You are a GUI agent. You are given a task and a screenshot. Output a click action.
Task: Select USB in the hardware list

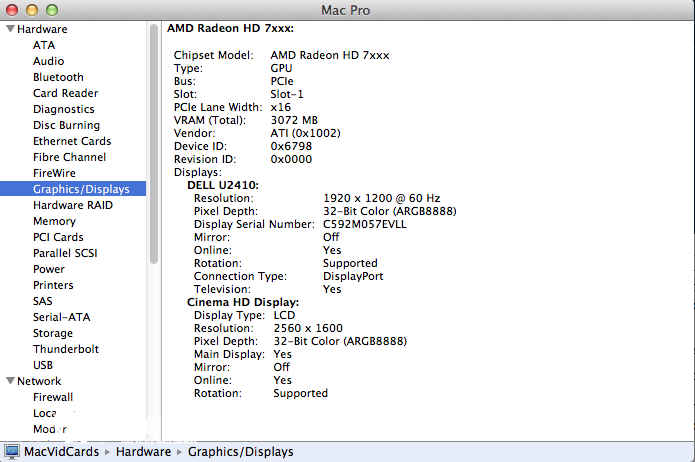[x=43, y=365]
